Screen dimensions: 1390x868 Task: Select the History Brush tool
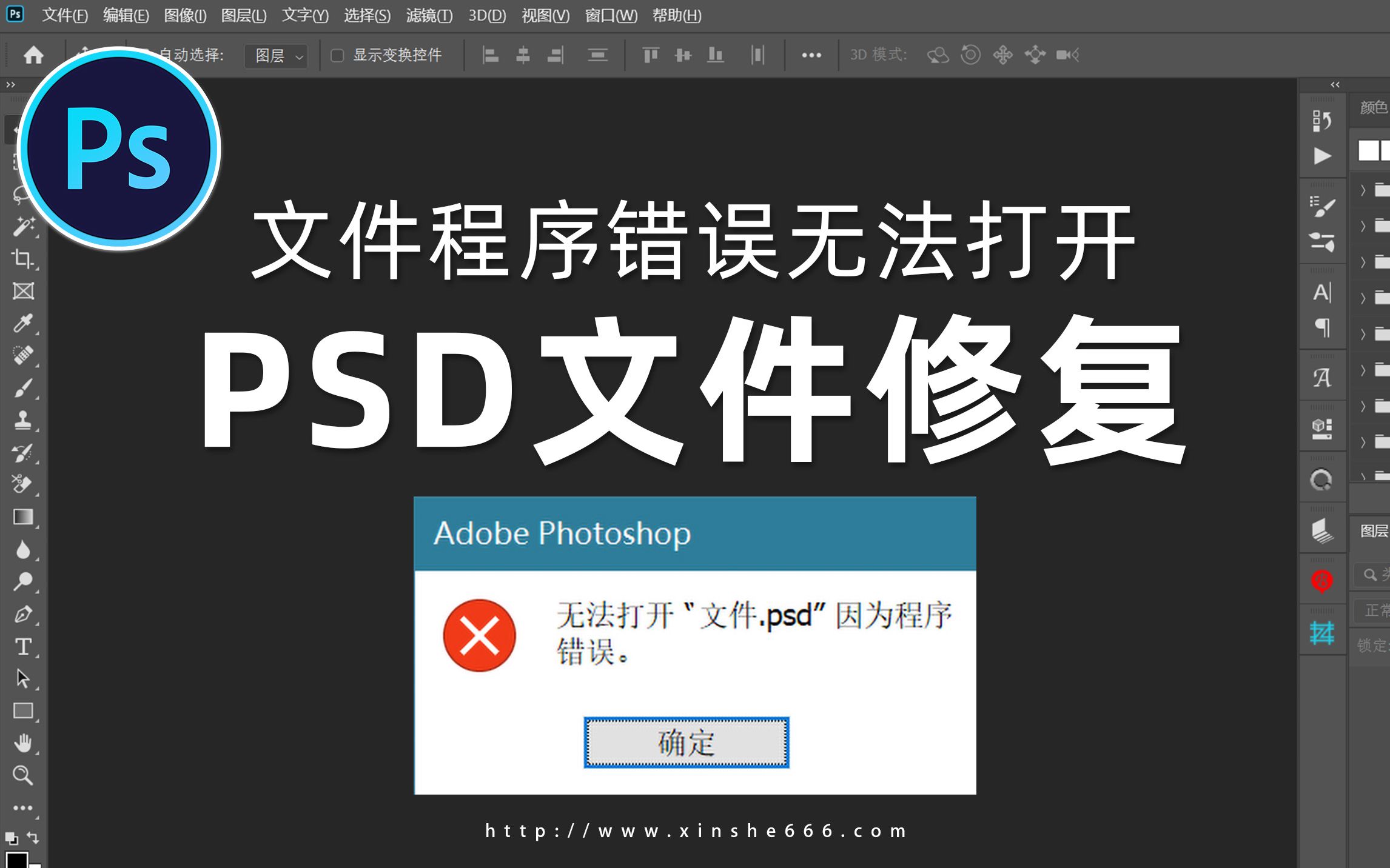coord(24,452)
